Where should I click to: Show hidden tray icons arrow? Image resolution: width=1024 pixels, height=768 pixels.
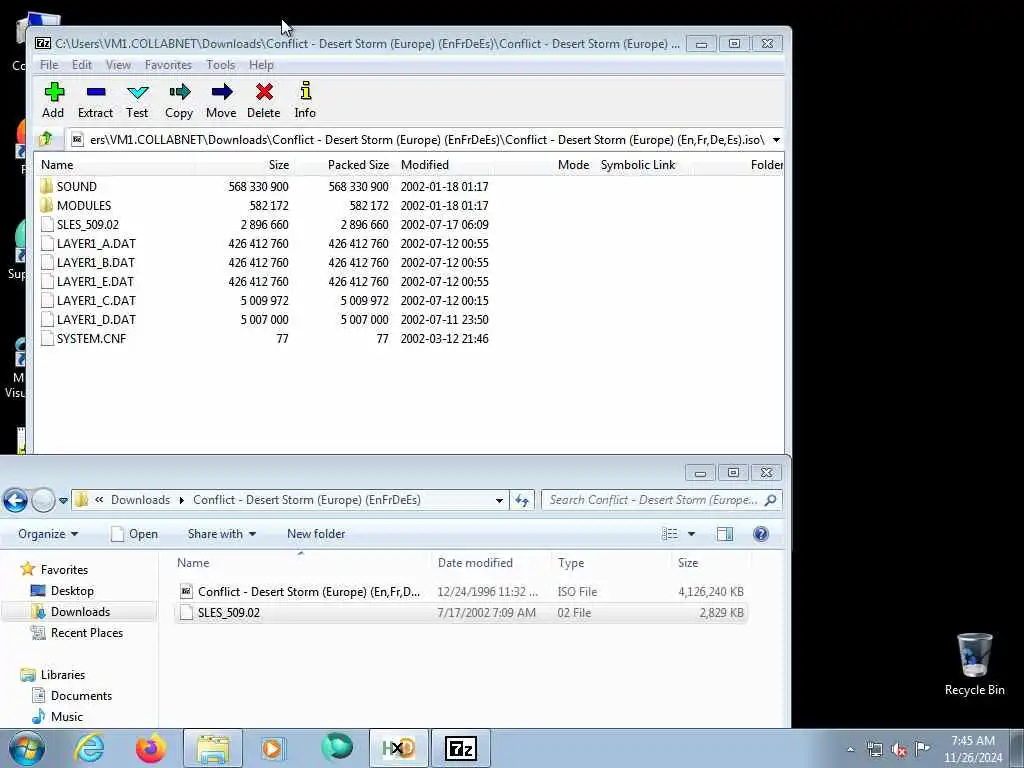coord(850,749)
